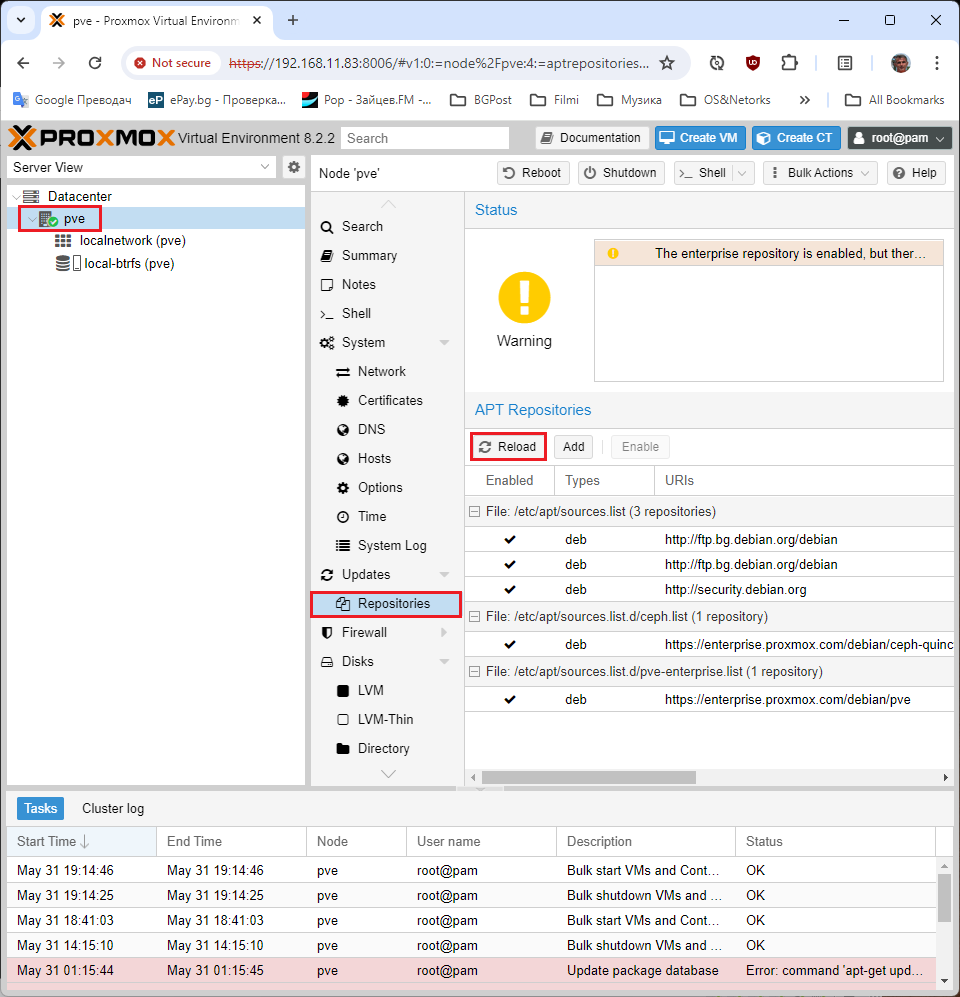The image size is (960, 997).
Task: Open the Documentation link
Action: tap(592, 138)
